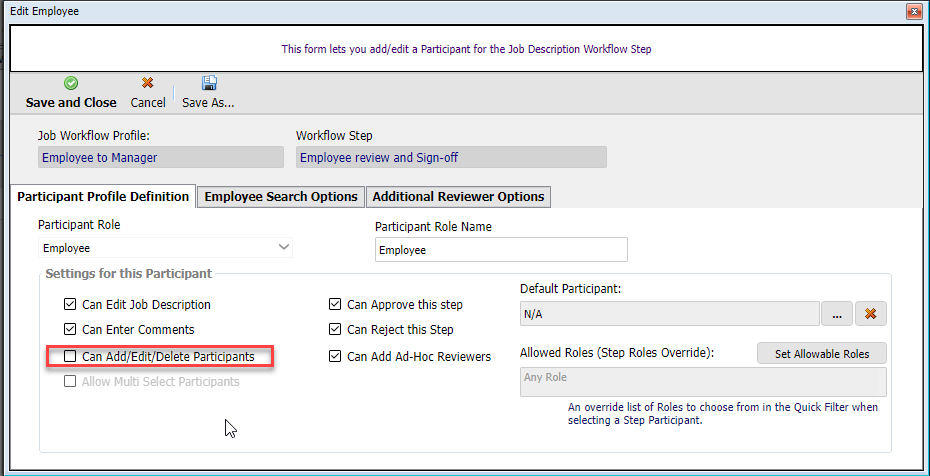
Task: Click the Save As floppy disk icon
Action: [209, 84]
